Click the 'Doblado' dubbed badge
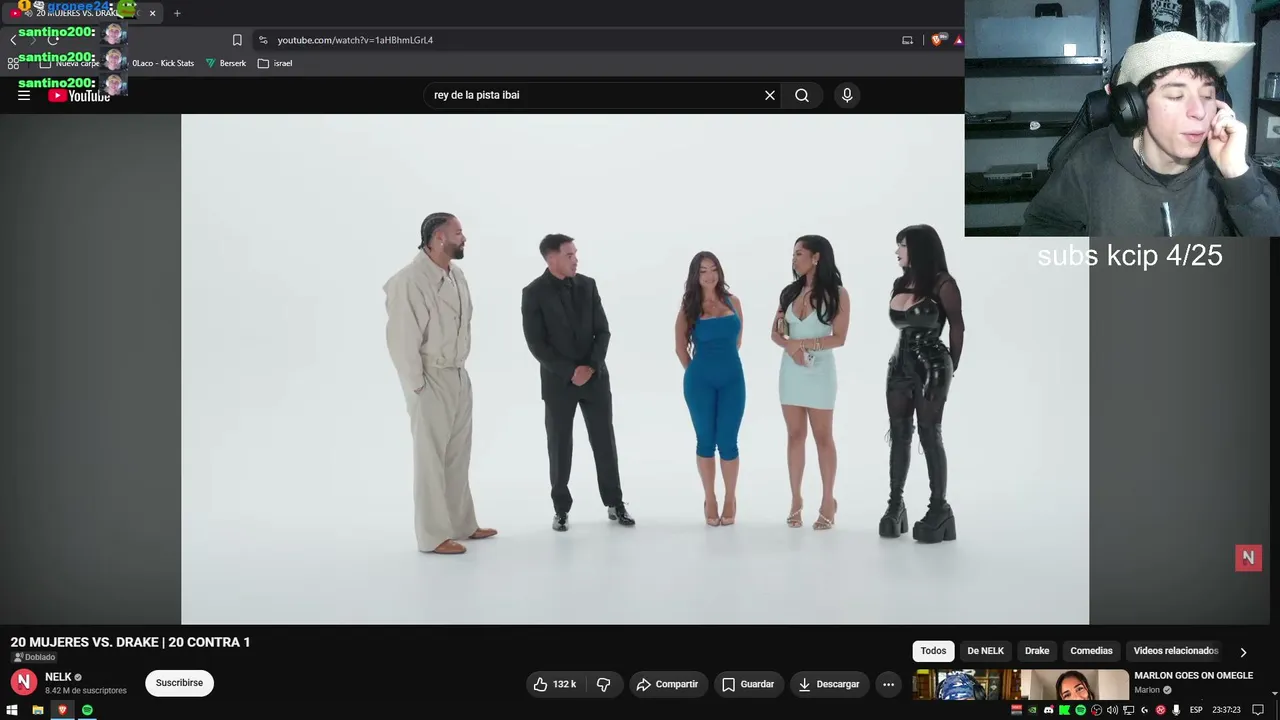Screen dimensions: 1280x720 tap(34, 657)
